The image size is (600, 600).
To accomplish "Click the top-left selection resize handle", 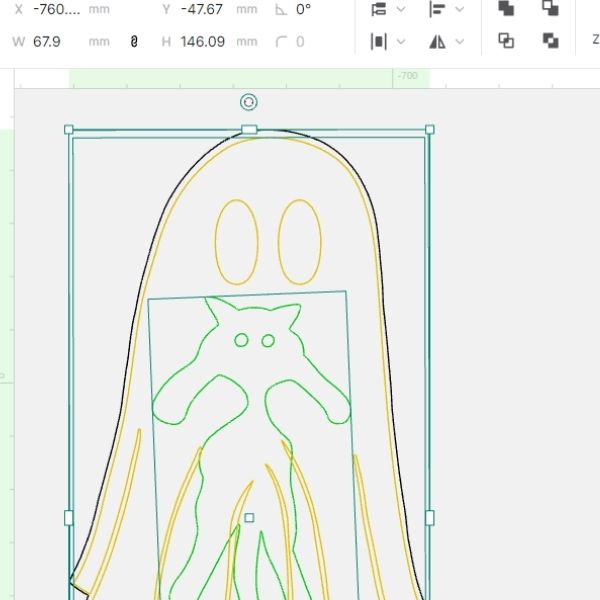I will coord(69,129).
